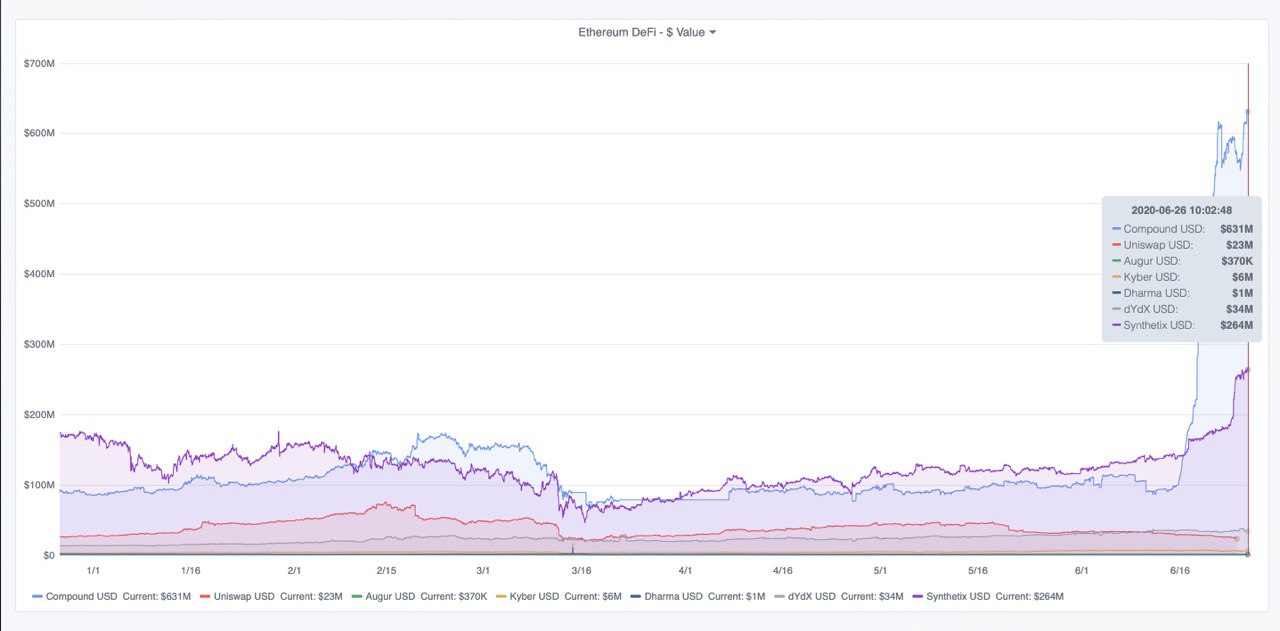Click the 1/1 date label on the x-axis
1280x631 pixels.
click(93, 570)
